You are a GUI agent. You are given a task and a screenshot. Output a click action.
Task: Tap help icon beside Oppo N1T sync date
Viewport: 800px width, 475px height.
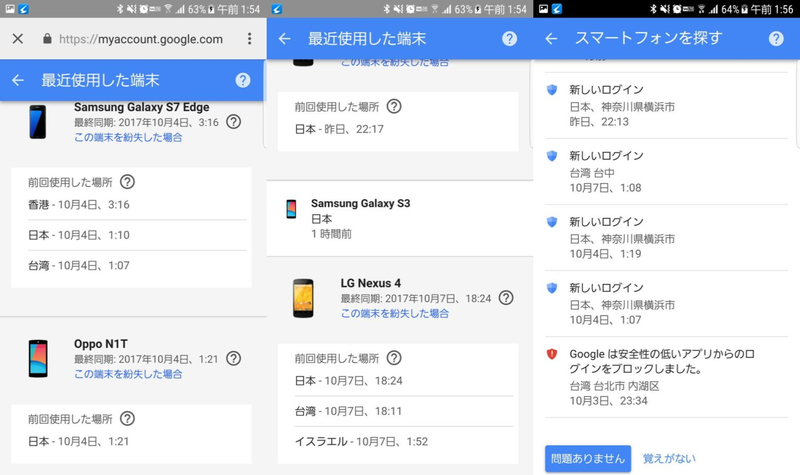[233, 358]
